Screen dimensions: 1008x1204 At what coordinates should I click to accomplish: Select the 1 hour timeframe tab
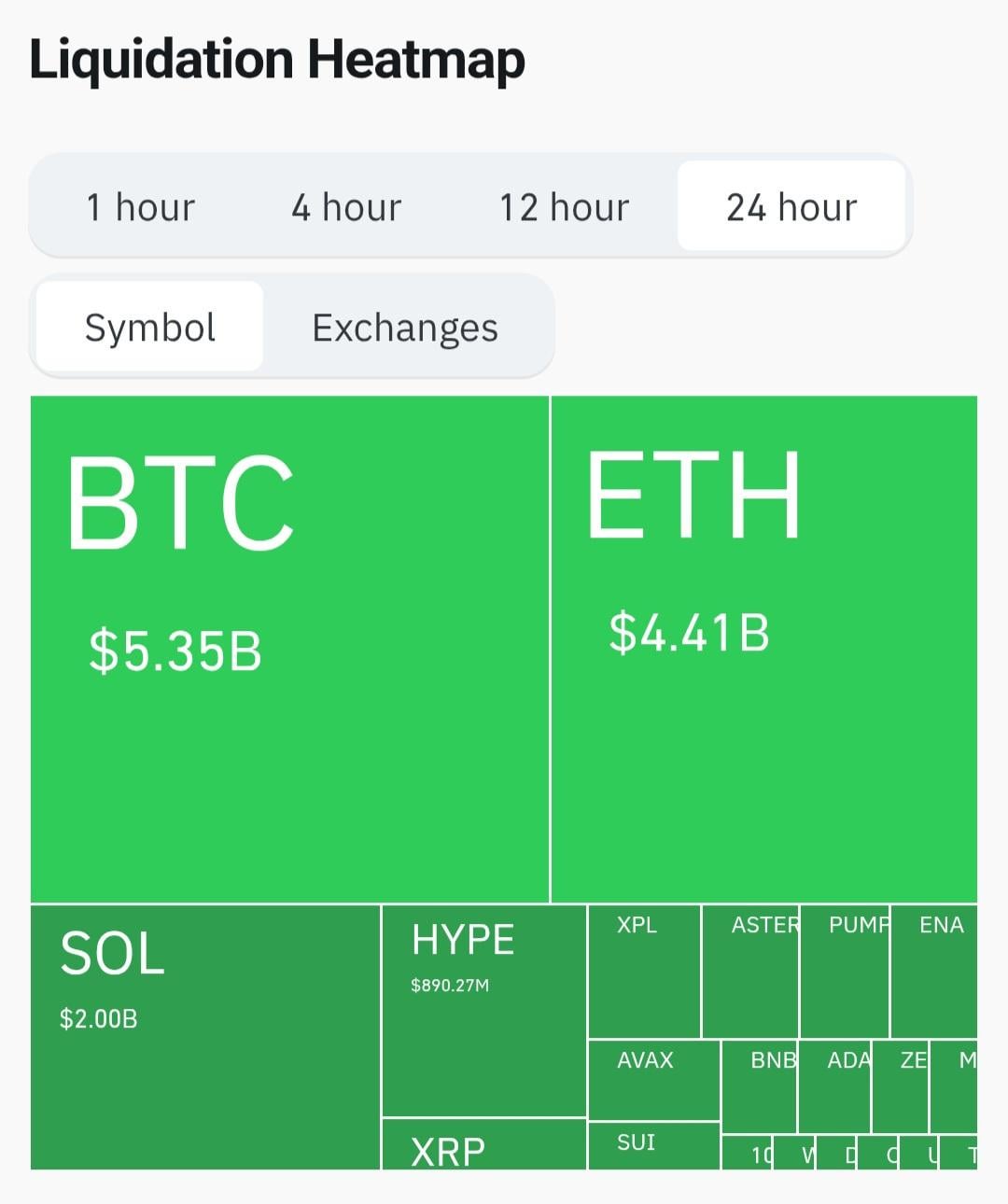(x=140, y=206)
